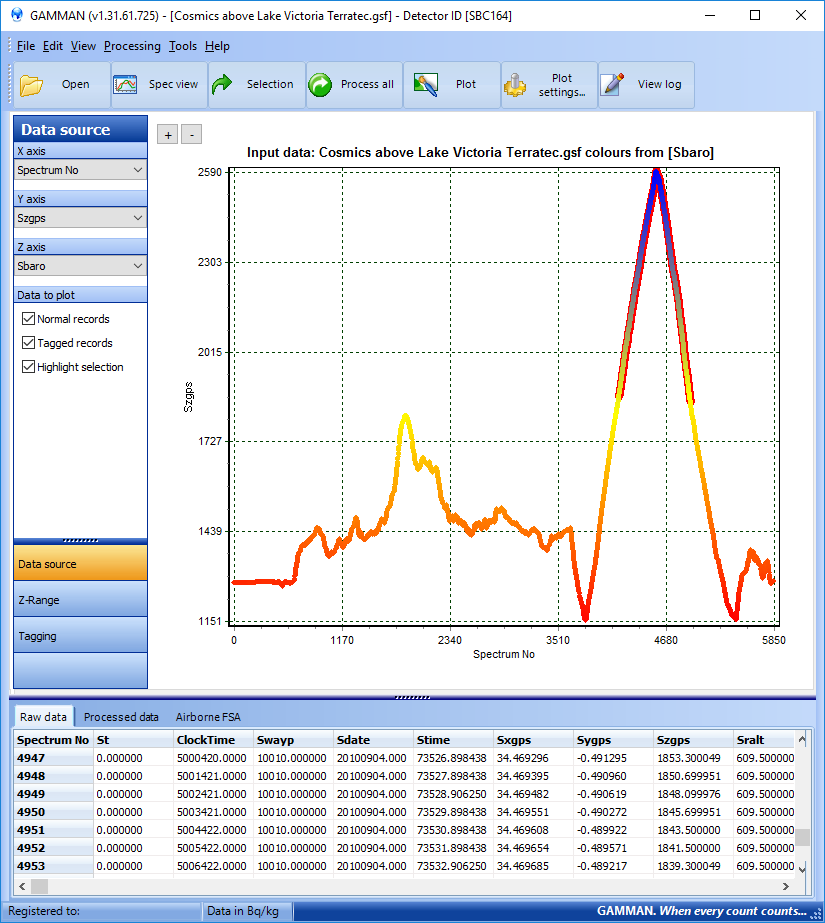Open the Tagging panel button
The image size is (825, 923).
pyautogui.click(x=80, y=636)
